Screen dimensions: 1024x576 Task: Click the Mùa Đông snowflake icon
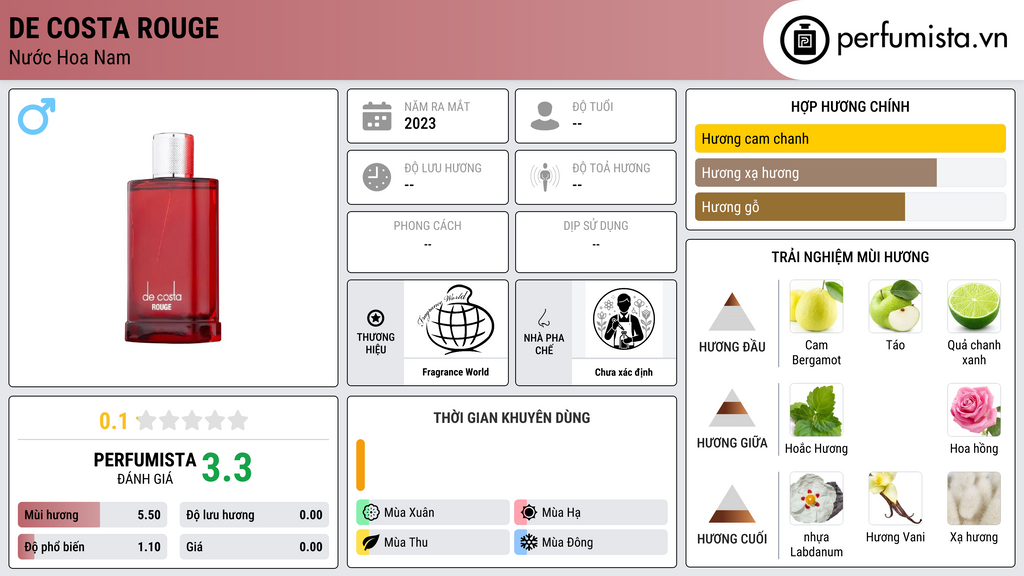(529, 542)
